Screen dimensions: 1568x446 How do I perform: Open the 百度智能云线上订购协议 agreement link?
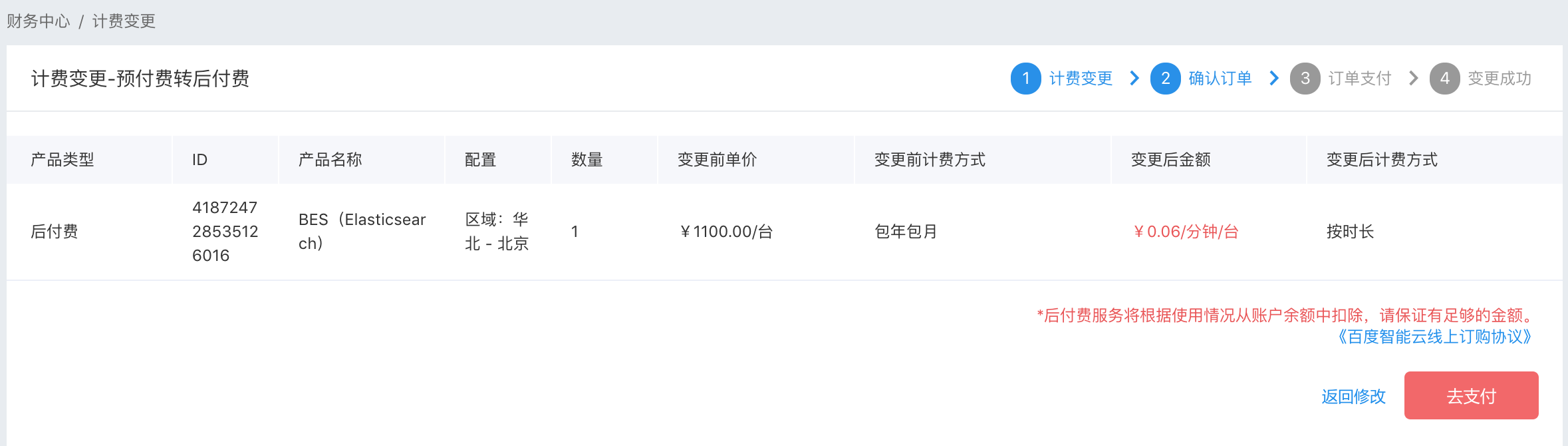pyautogui.click(x=1435, y=337)
